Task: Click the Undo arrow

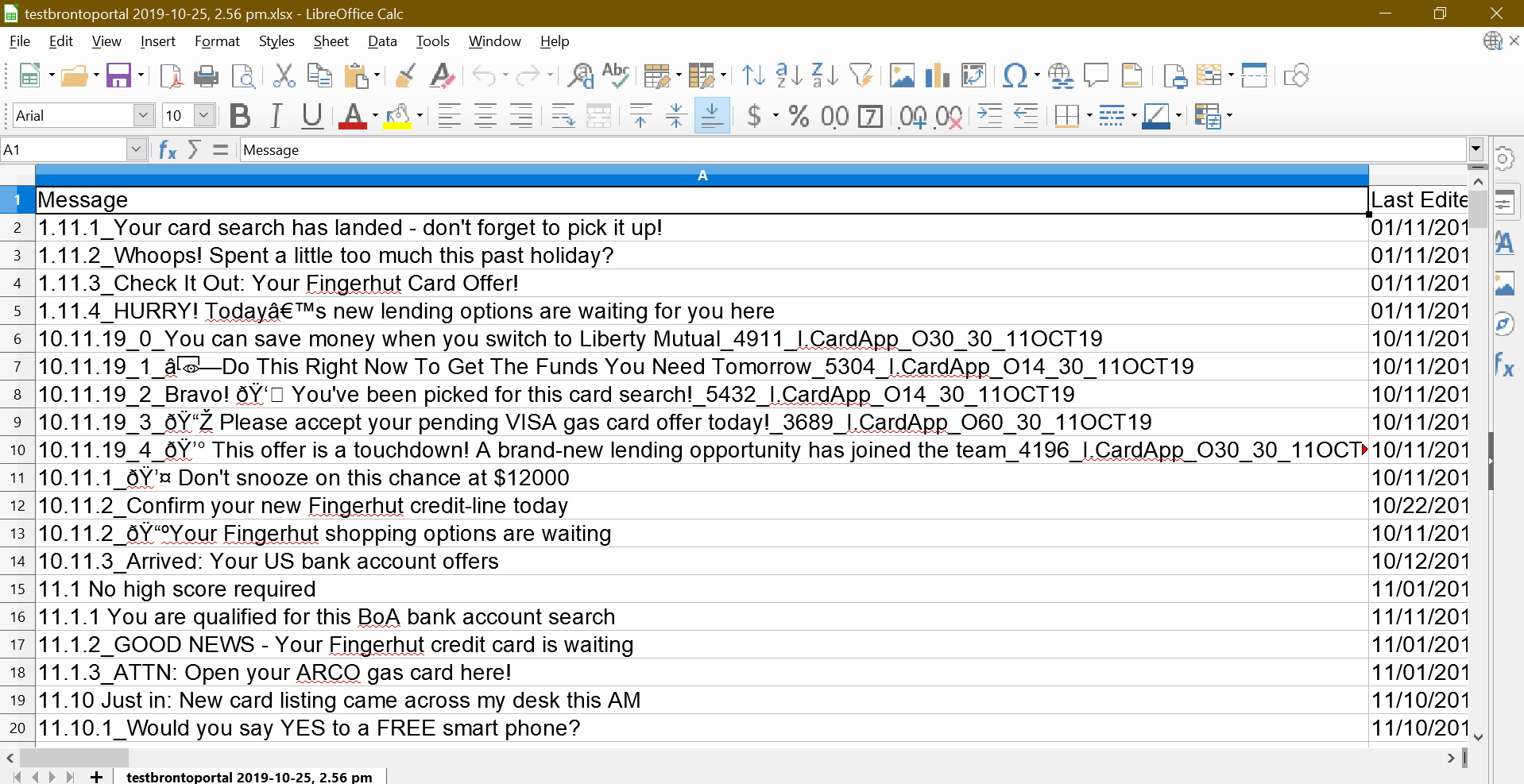Action: pyautogui.click(x=484, y=75)
